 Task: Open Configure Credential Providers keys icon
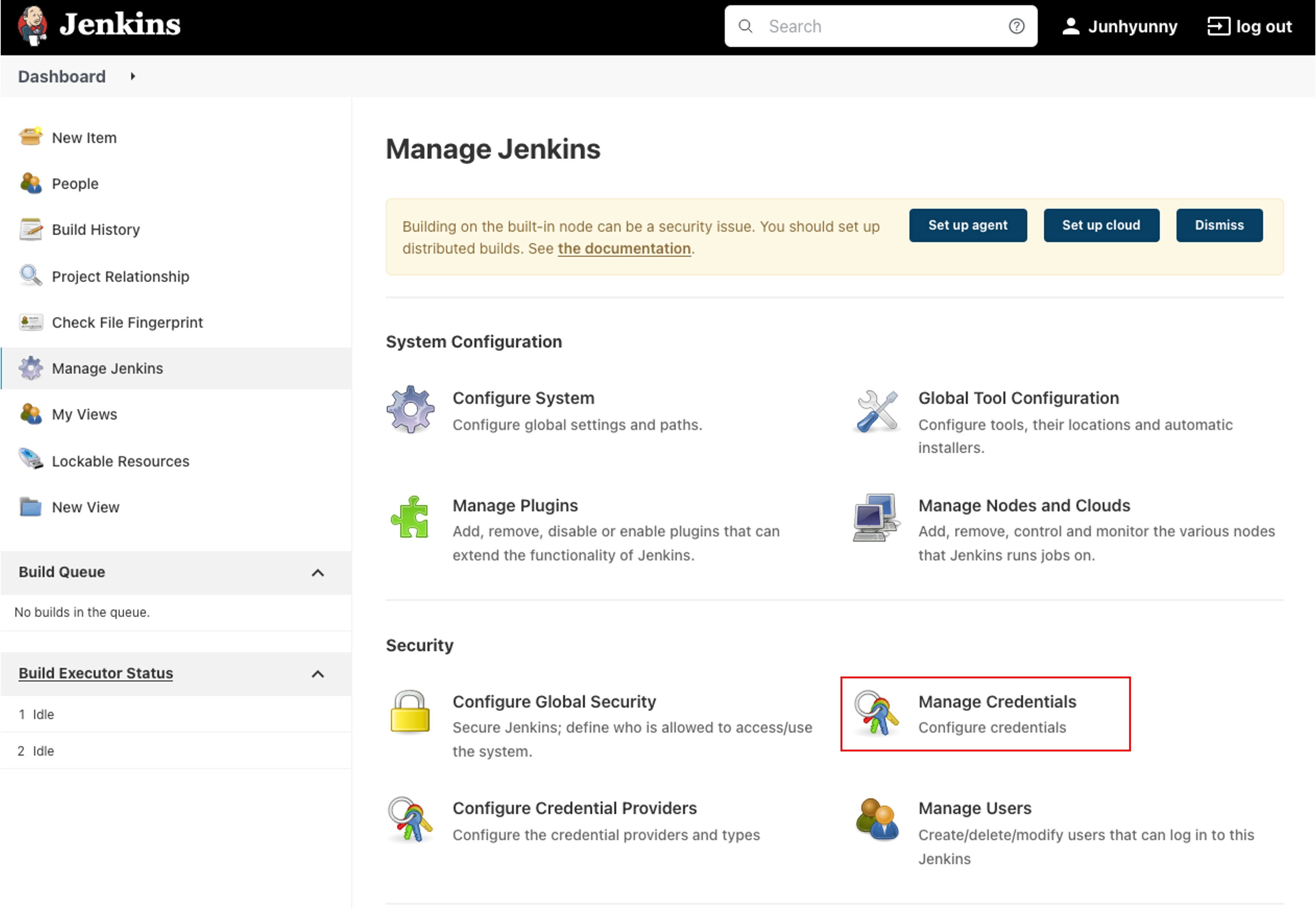click(410, 820)
